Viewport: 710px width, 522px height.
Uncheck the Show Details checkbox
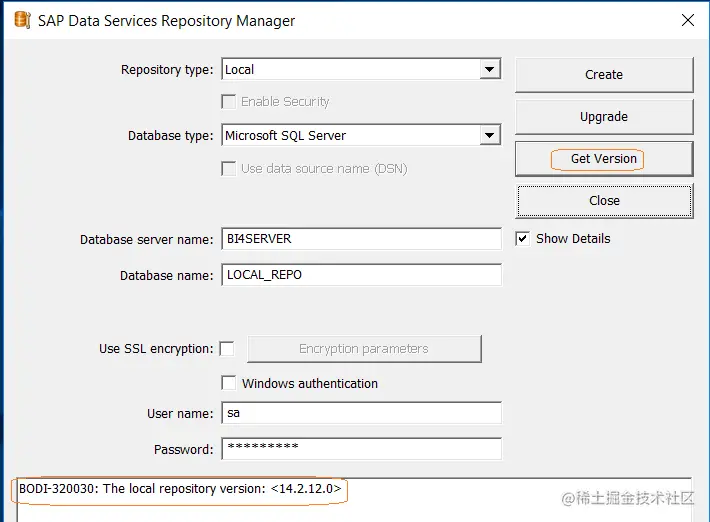tap(522, 239)
